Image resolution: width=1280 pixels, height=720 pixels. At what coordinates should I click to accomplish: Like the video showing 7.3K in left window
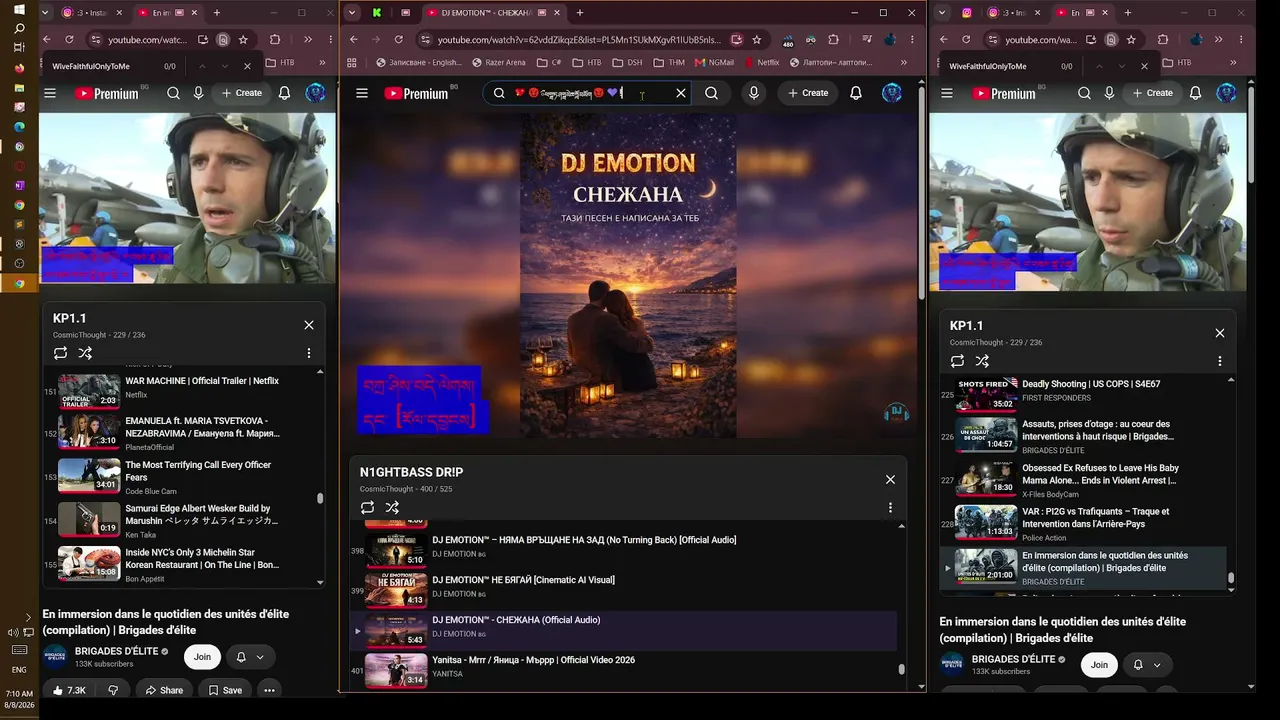69,690
